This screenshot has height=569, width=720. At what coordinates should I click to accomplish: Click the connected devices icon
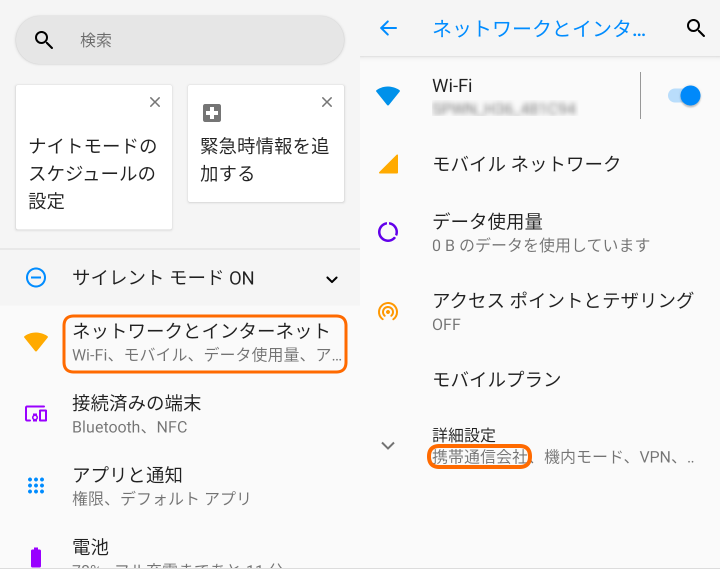click(x=36, y=414)
